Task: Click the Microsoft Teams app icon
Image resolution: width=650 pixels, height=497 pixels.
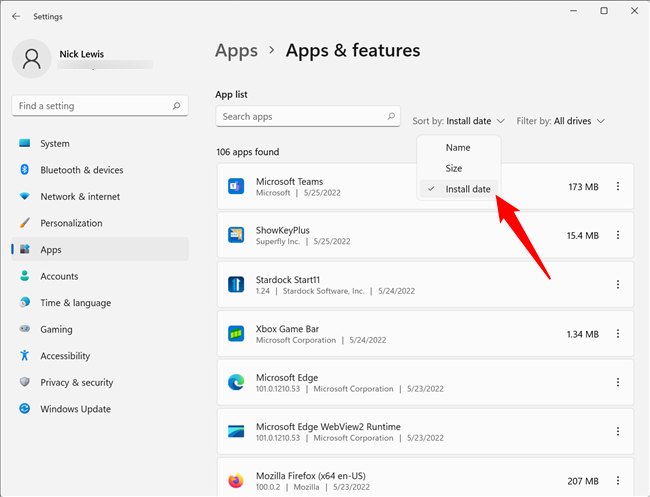Action: tap(236, 186)
